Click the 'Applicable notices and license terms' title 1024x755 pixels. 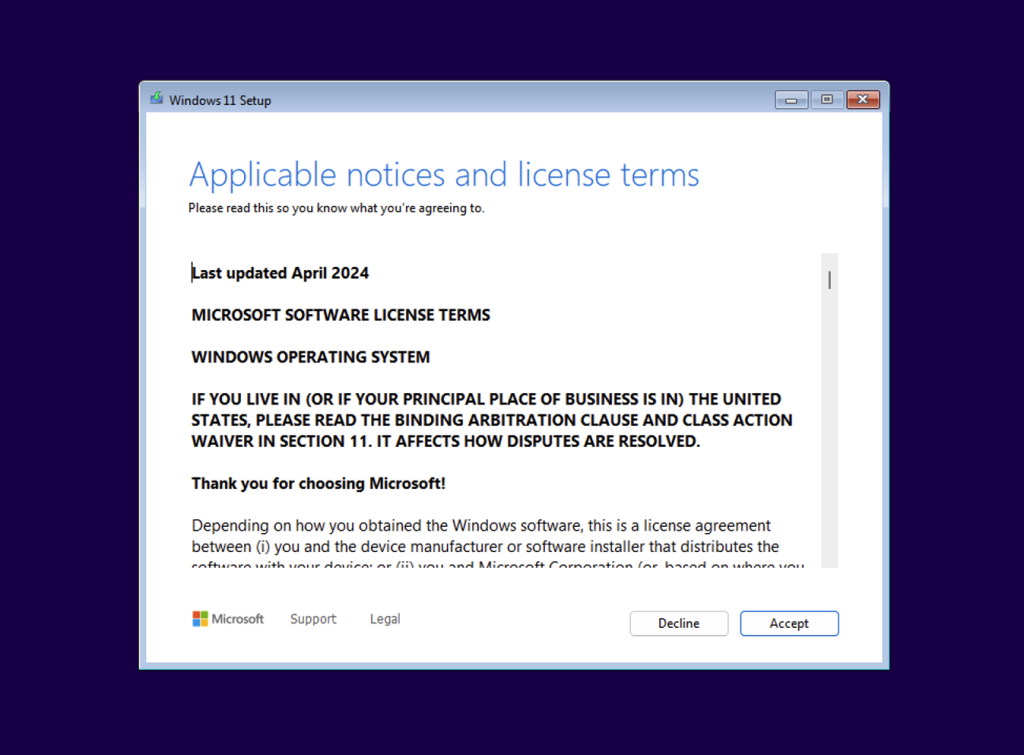[444, 175]
